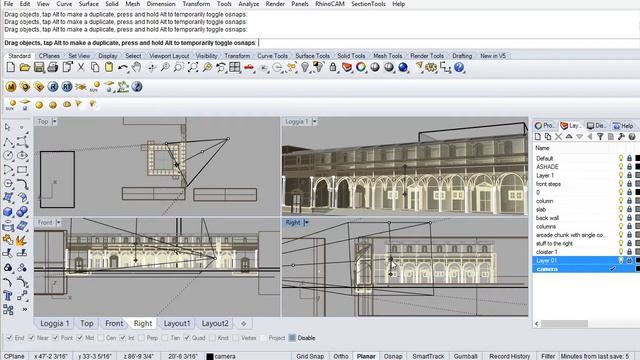640x360 pixels.
Task: Enable the Cen osnap checkbox
Action: point(101,338)
